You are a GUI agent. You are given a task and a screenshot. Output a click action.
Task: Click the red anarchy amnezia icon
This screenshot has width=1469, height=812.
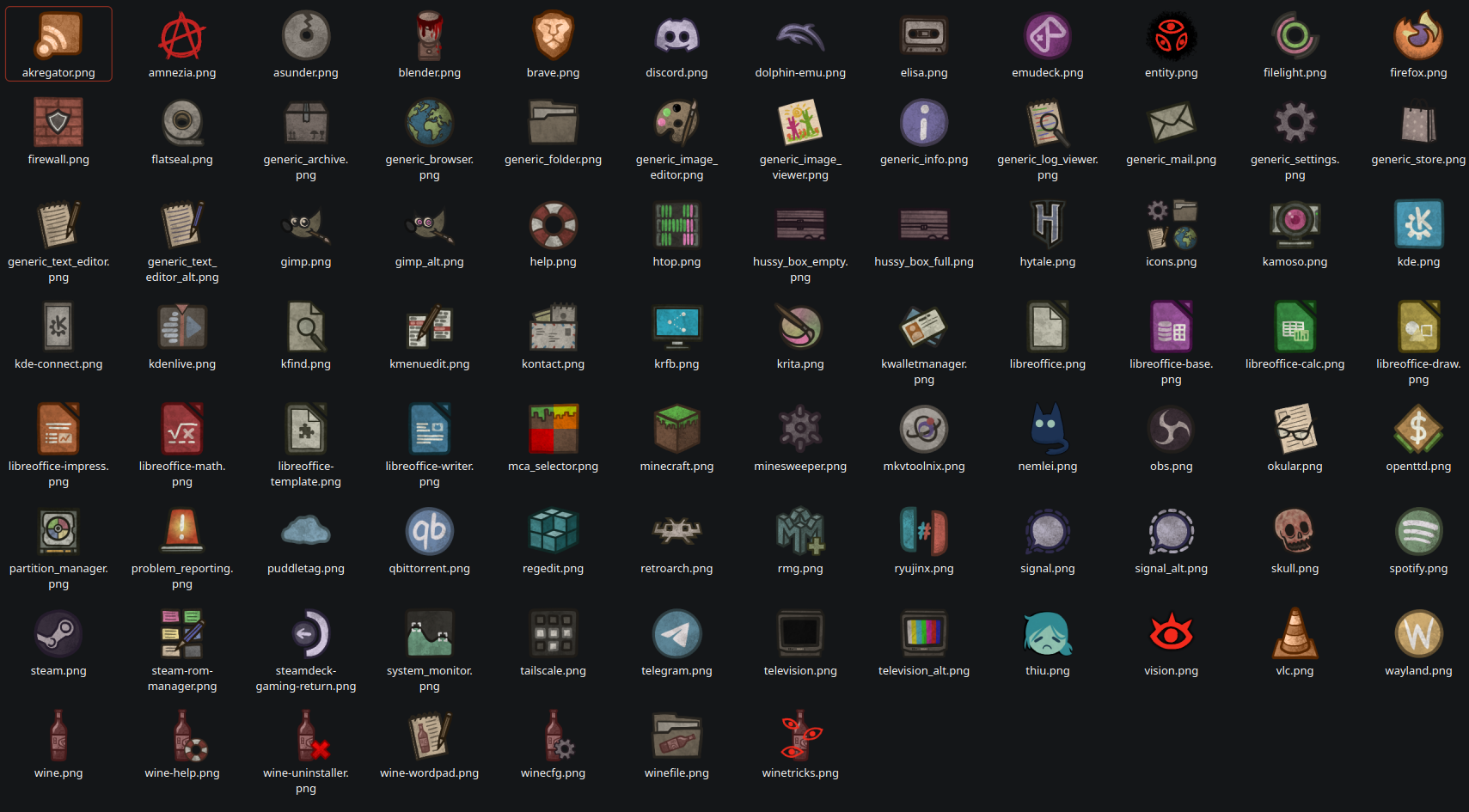pyautogui.click(x=182, y=35)
